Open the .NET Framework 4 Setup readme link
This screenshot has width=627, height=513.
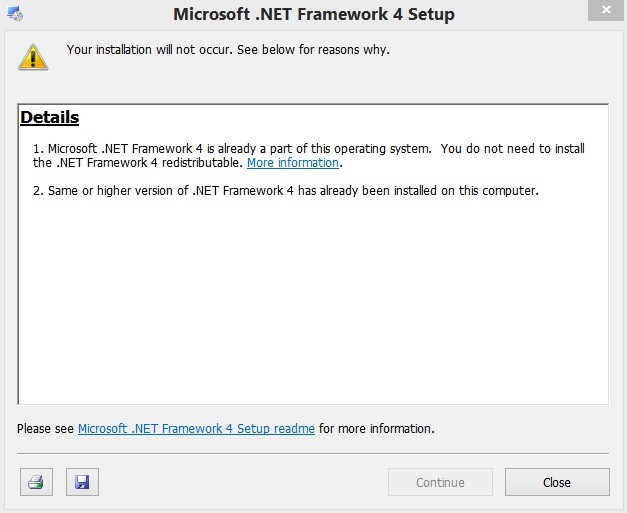(196, 429)
